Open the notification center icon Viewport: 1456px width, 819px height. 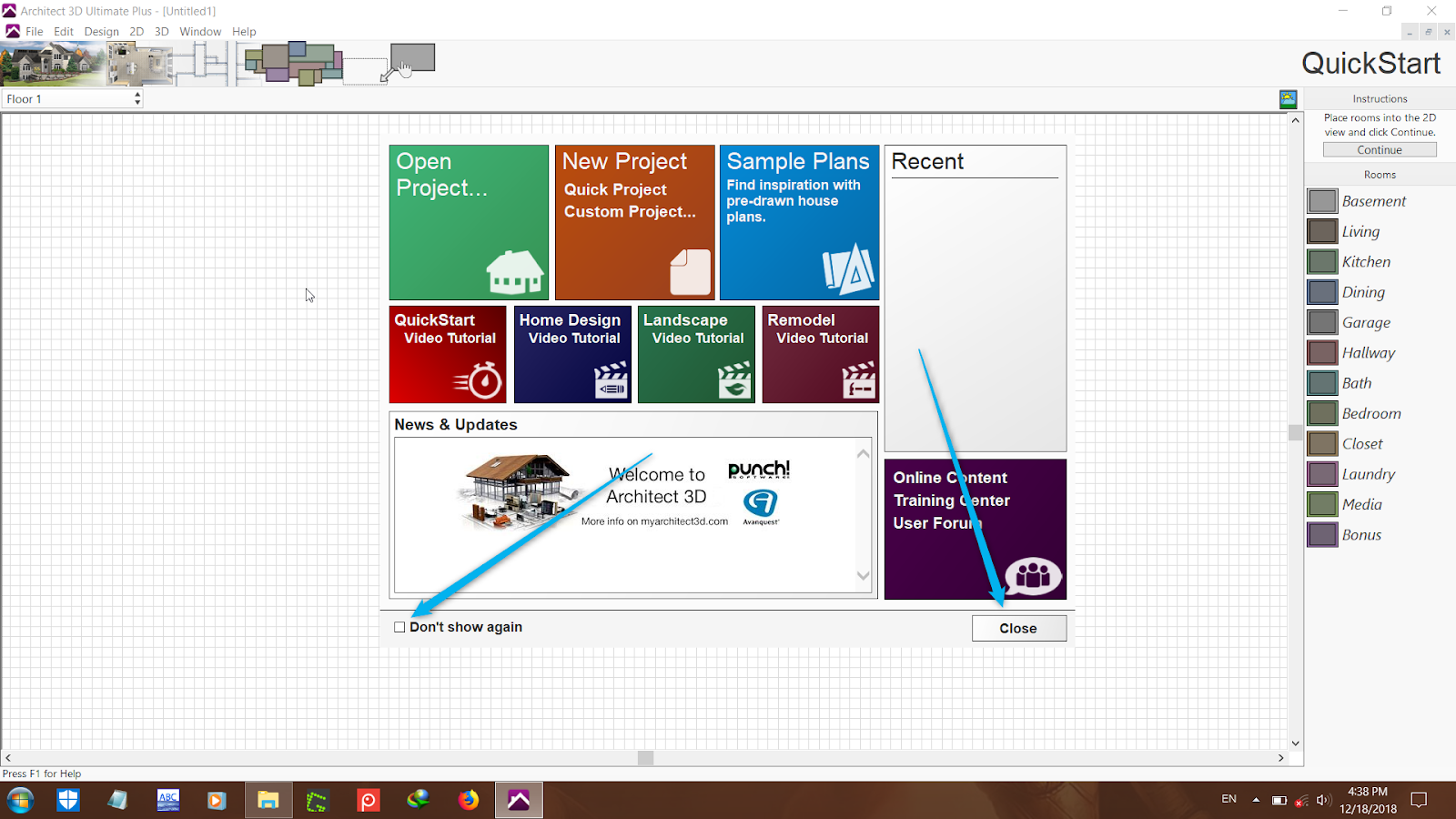click(x=1419, y=800)
